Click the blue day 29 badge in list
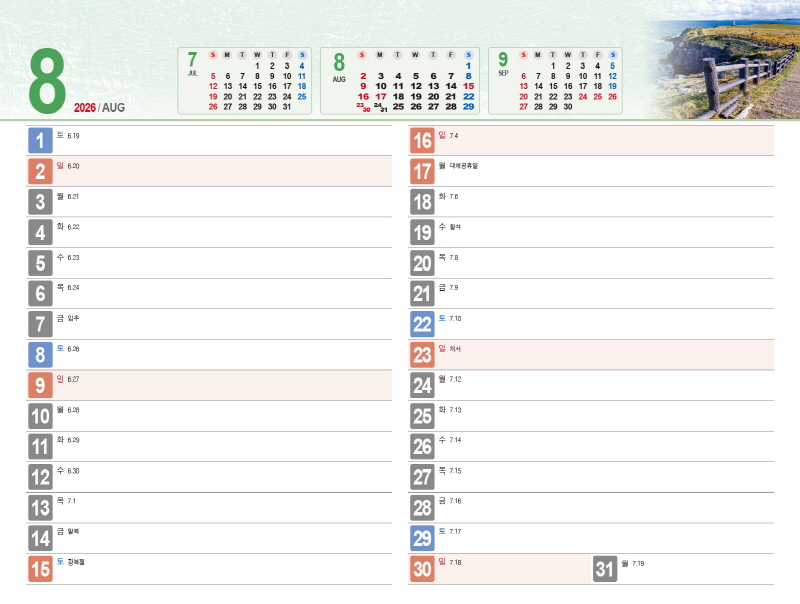Image resolution: width=800 pixels, height=604 pixels. click(422, 538)
